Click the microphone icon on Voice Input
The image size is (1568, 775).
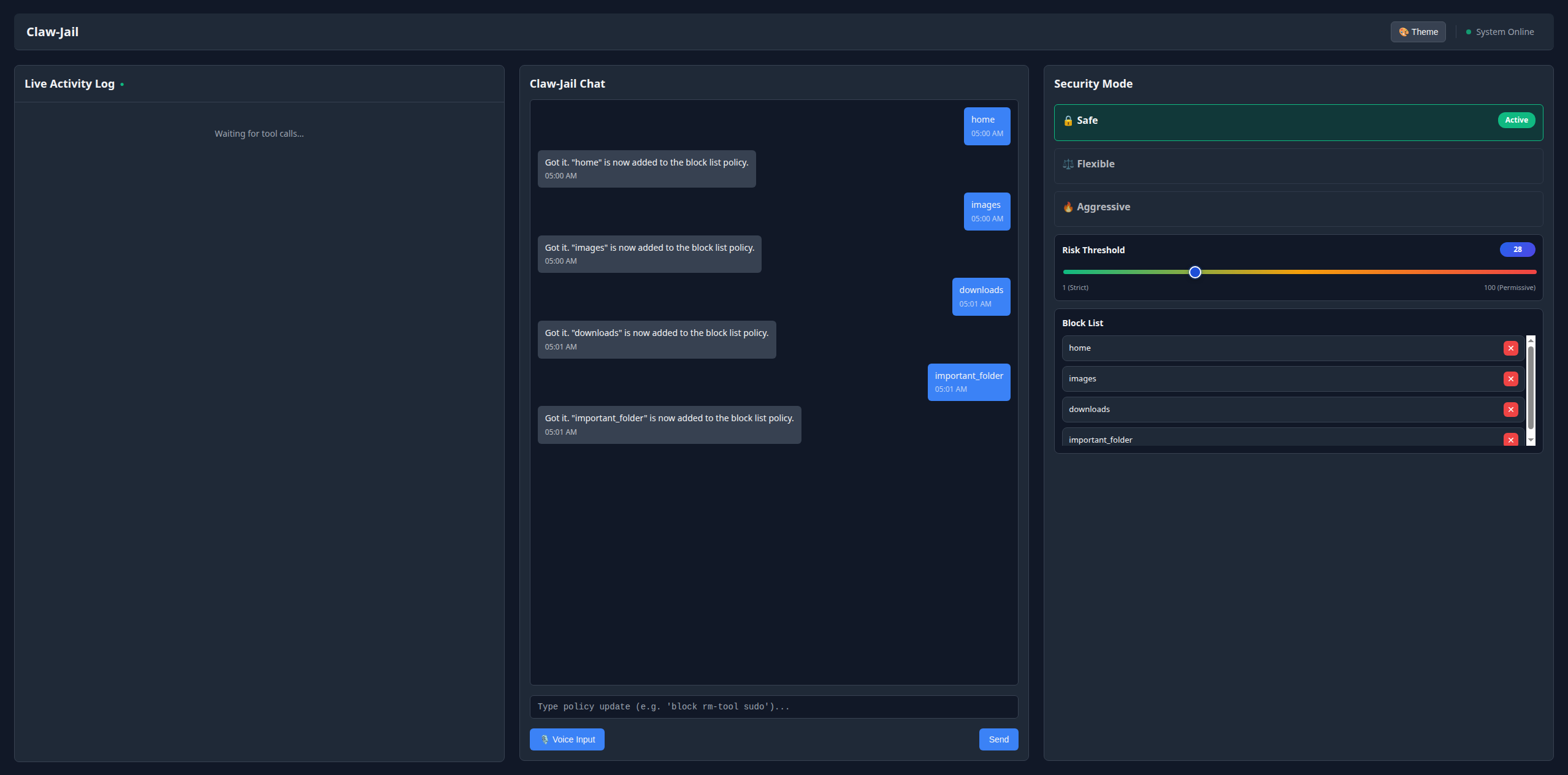tap(544, 739)
